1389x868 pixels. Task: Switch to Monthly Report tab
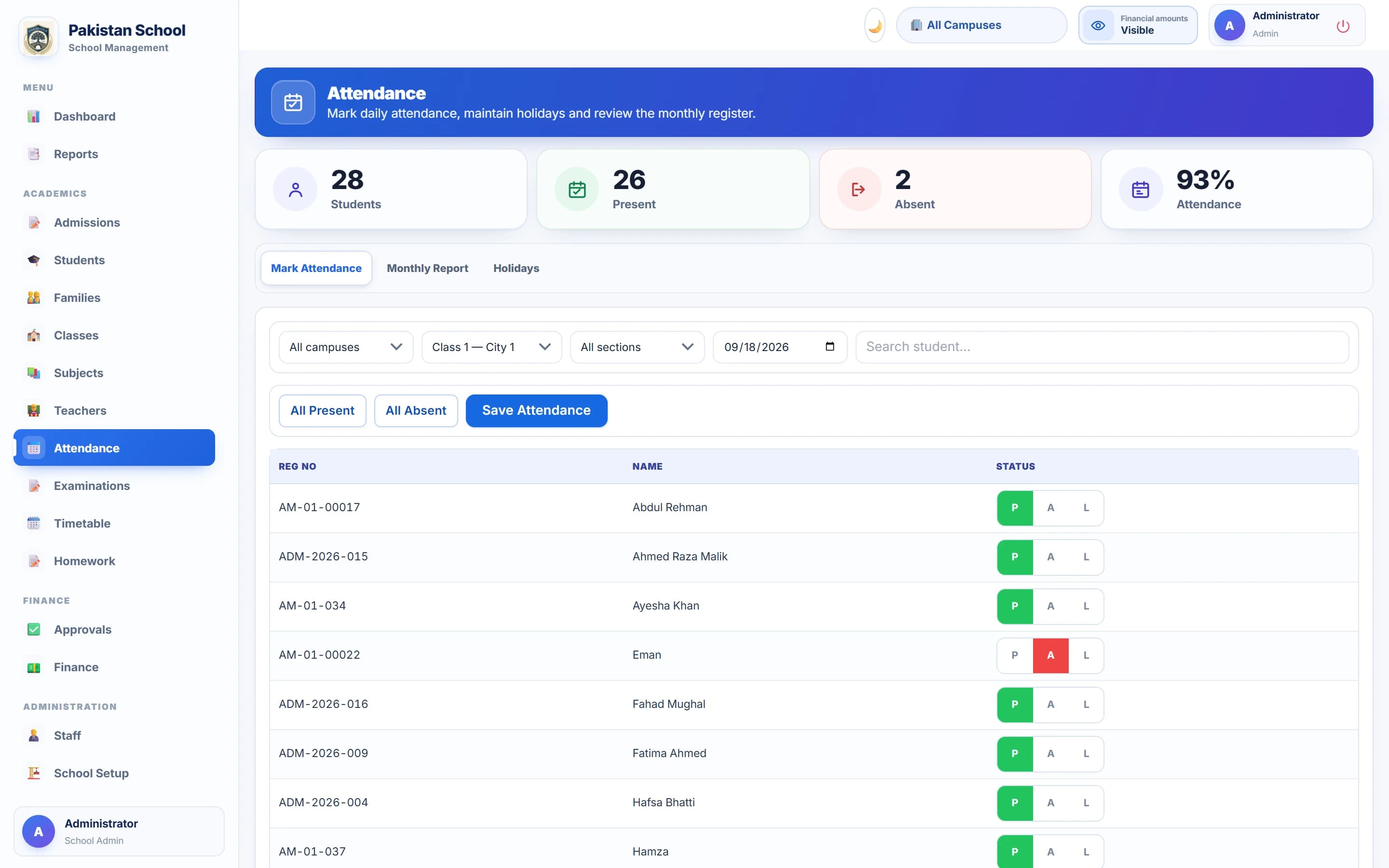tap(427, 268)
